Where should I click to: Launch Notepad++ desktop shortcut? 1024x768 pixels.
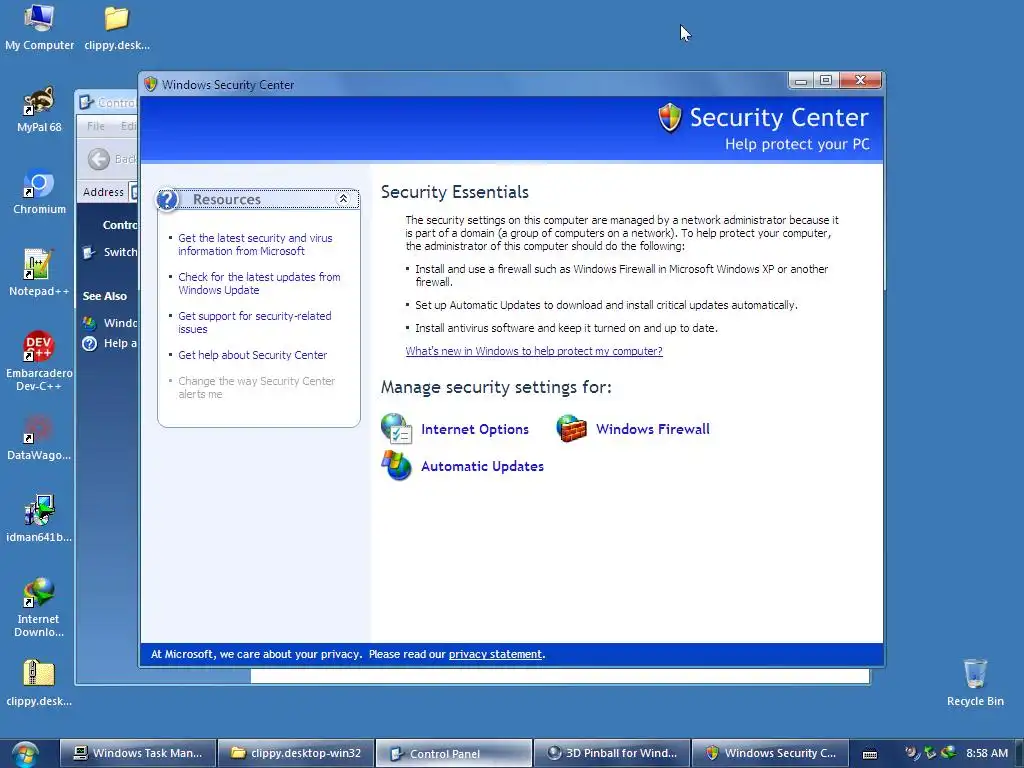pos(39,274)
